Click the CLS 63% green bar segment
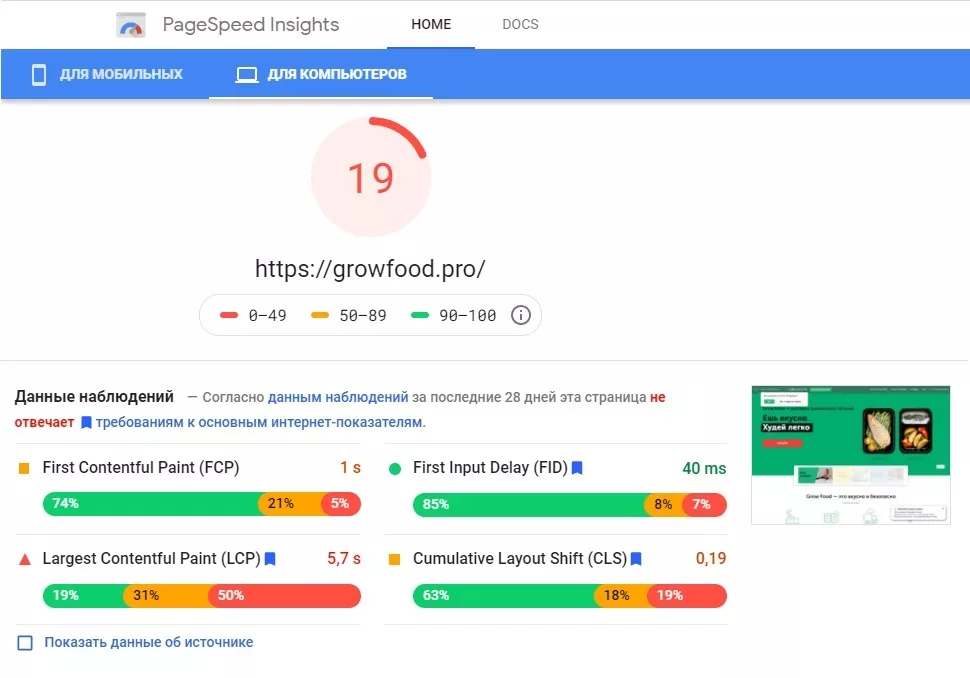The width and height of the screenshot is (970, 678). [505, 596]
